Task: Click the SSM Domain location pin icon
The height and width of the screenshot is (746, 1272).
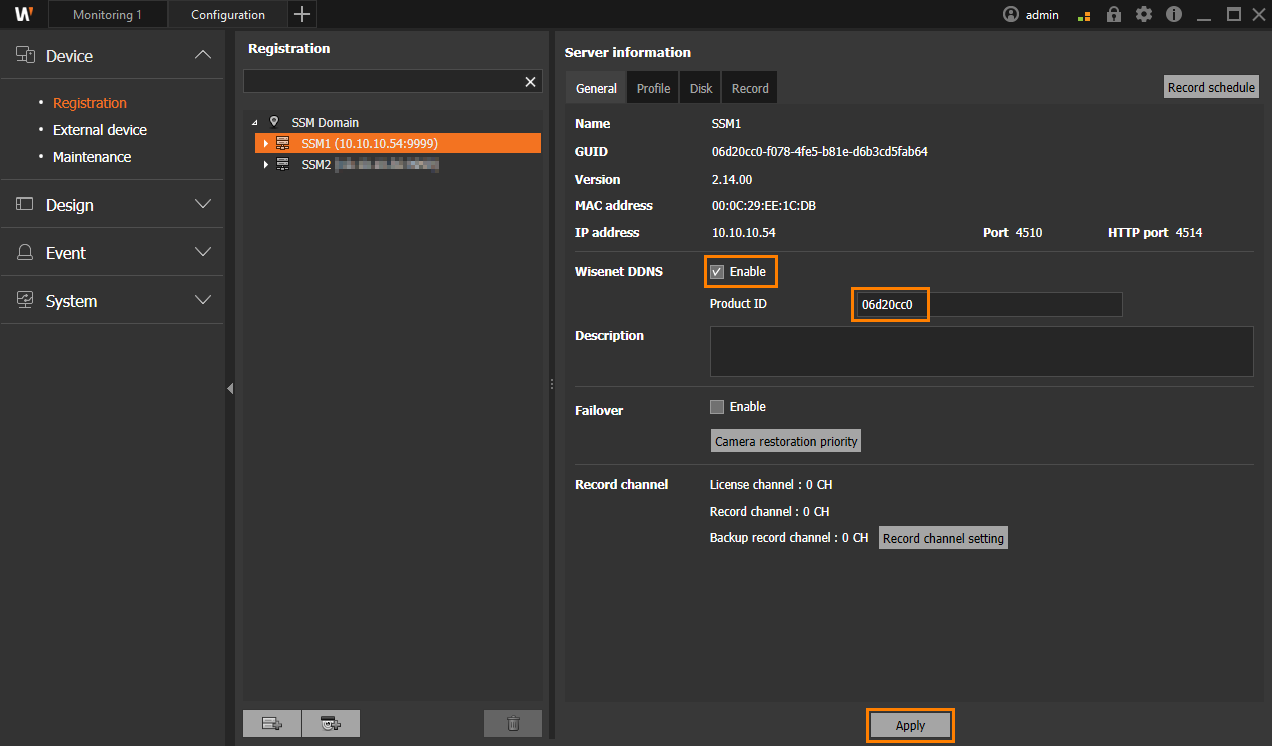Action: [275, 122]
